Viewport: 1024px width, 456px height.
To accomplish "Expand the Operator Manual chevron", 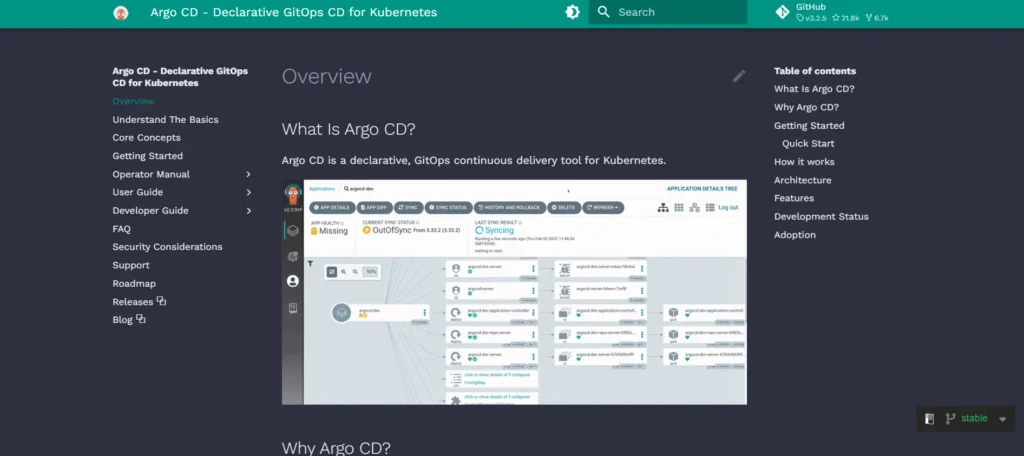I will pos(248,174).
